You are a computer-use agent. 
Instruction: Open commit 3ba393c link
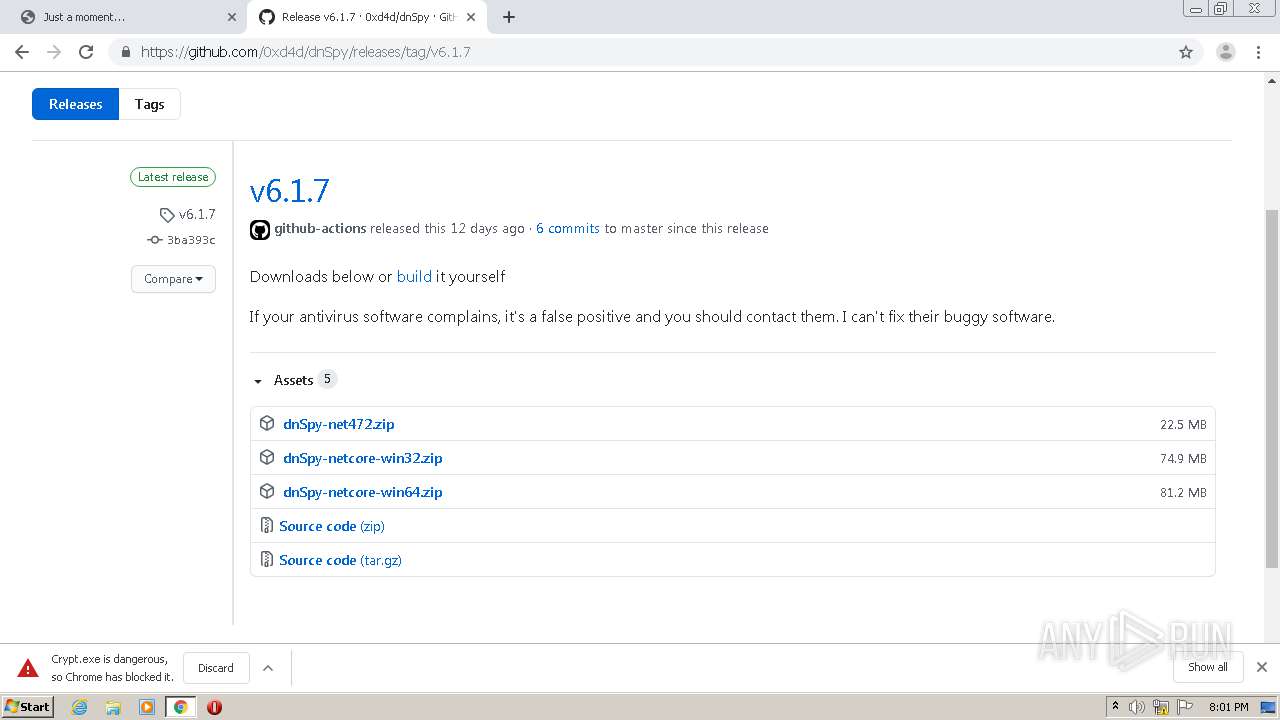[x=182, y=240]
